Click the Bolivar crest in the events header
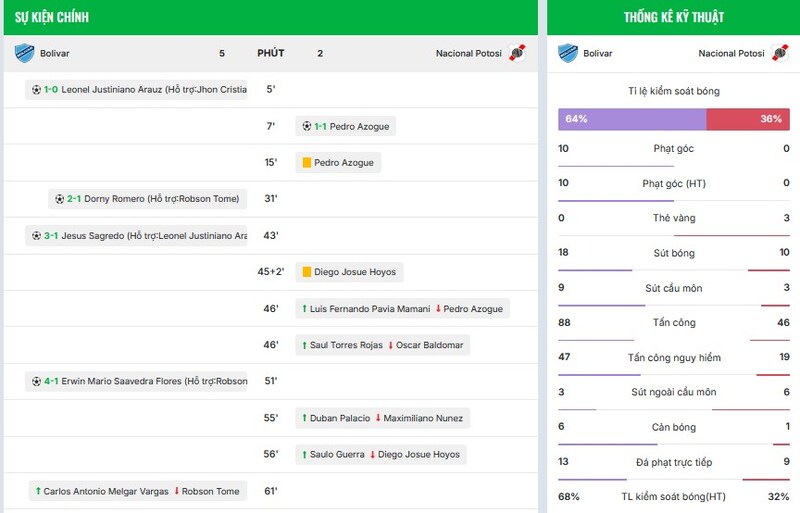Viewport: 800px width, 513px height. pos(24,53)
